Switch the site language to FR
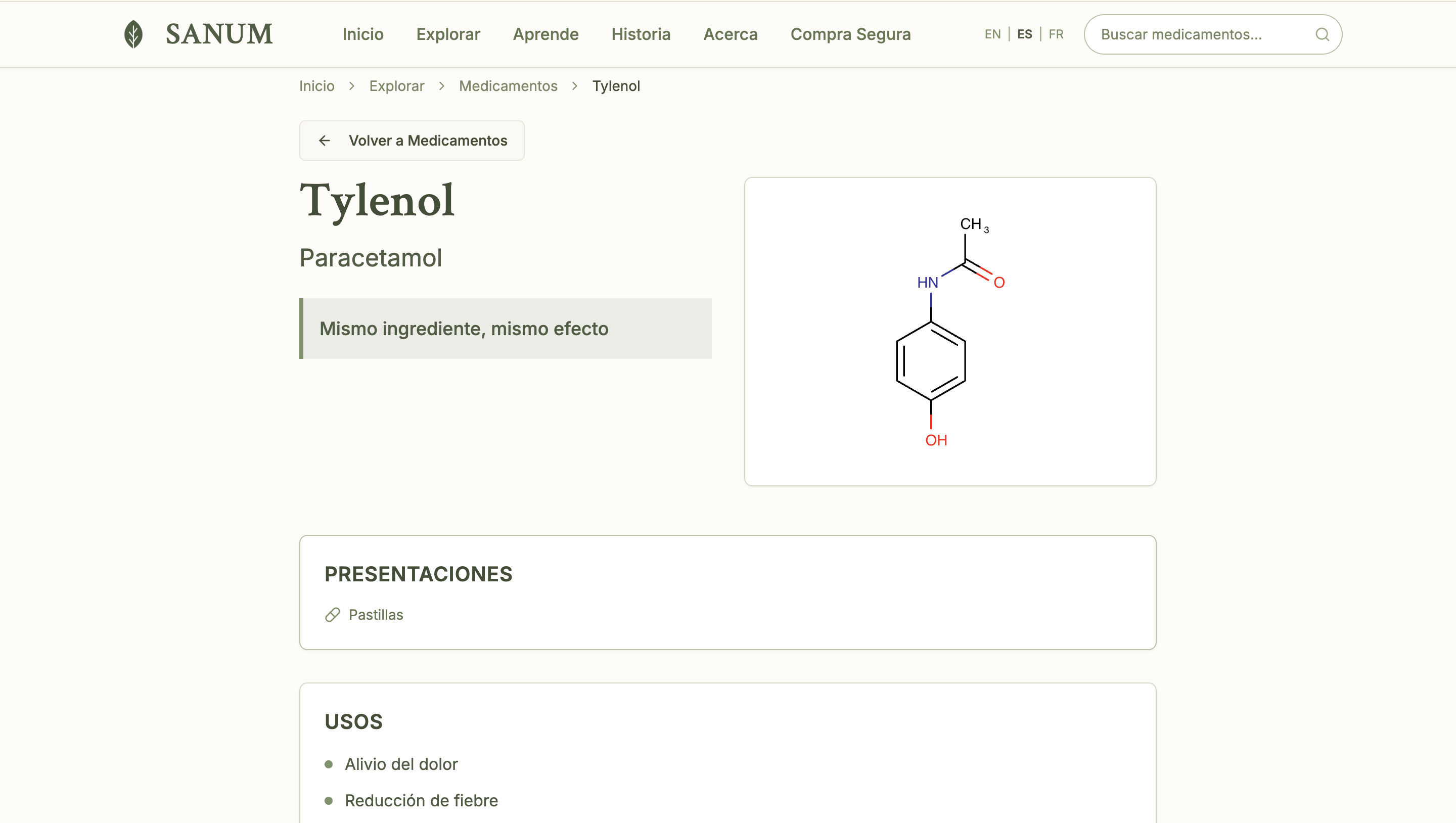The height and width of the screenshot is (823, 1456). [1055, 34]
